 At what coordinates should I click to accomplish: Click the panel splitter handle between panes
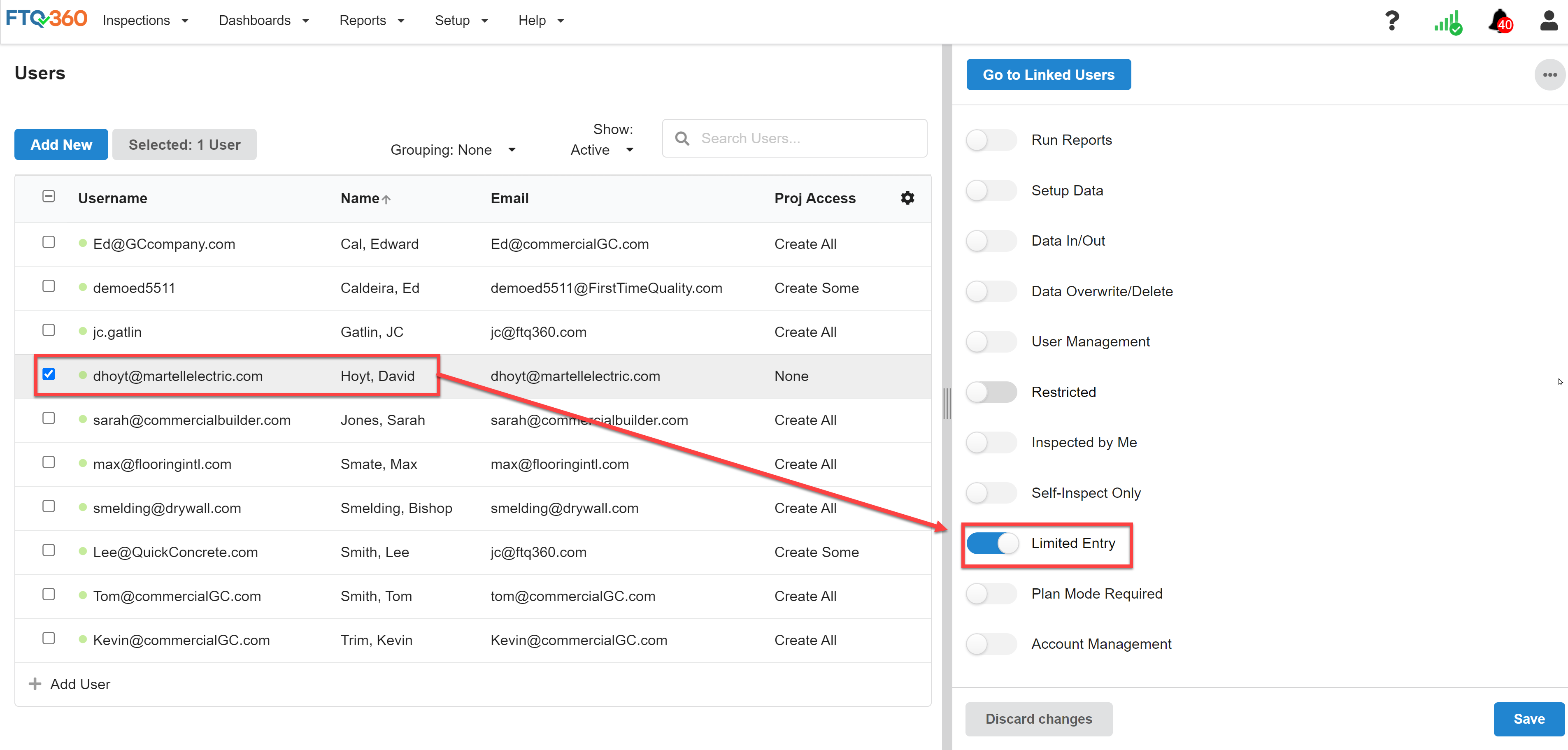coord(947,403)
